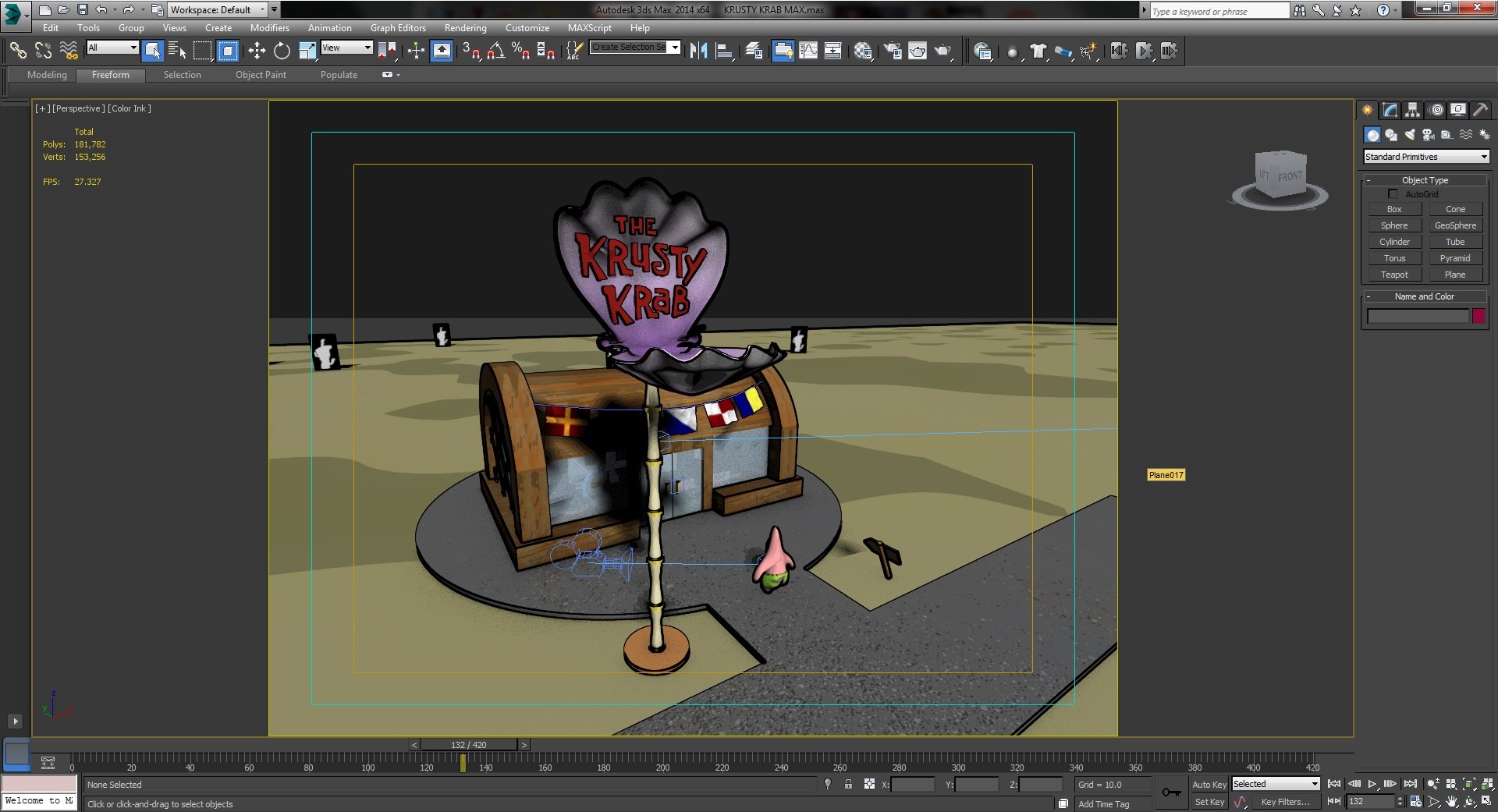Toggle Window/Crossing selection mode
Screen dimensions: 1498x812
click(228, 51)
